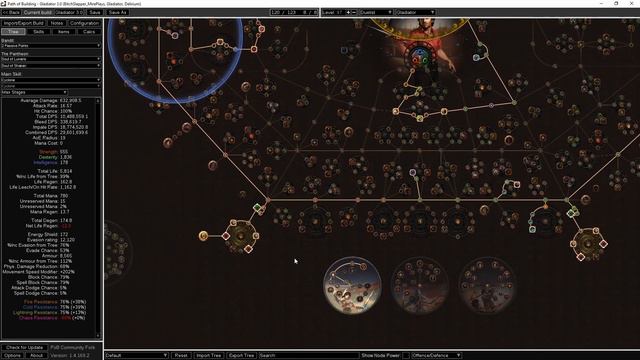Open the Configuration section
The width and height of the screenshot is (640, 360).
(x=84, y=23)
